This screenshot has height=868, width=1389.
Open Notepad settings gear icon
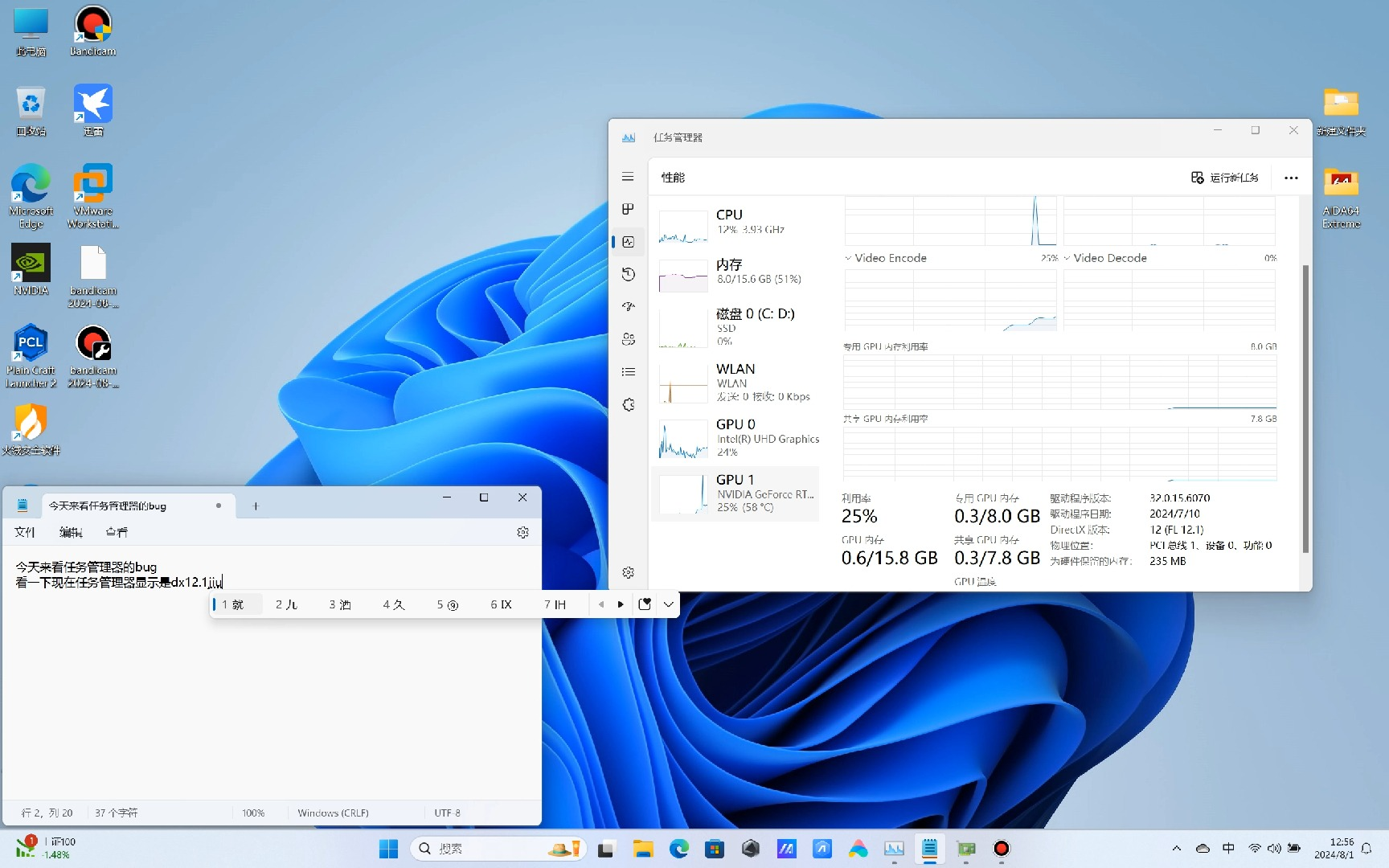[x=522, y=532]
